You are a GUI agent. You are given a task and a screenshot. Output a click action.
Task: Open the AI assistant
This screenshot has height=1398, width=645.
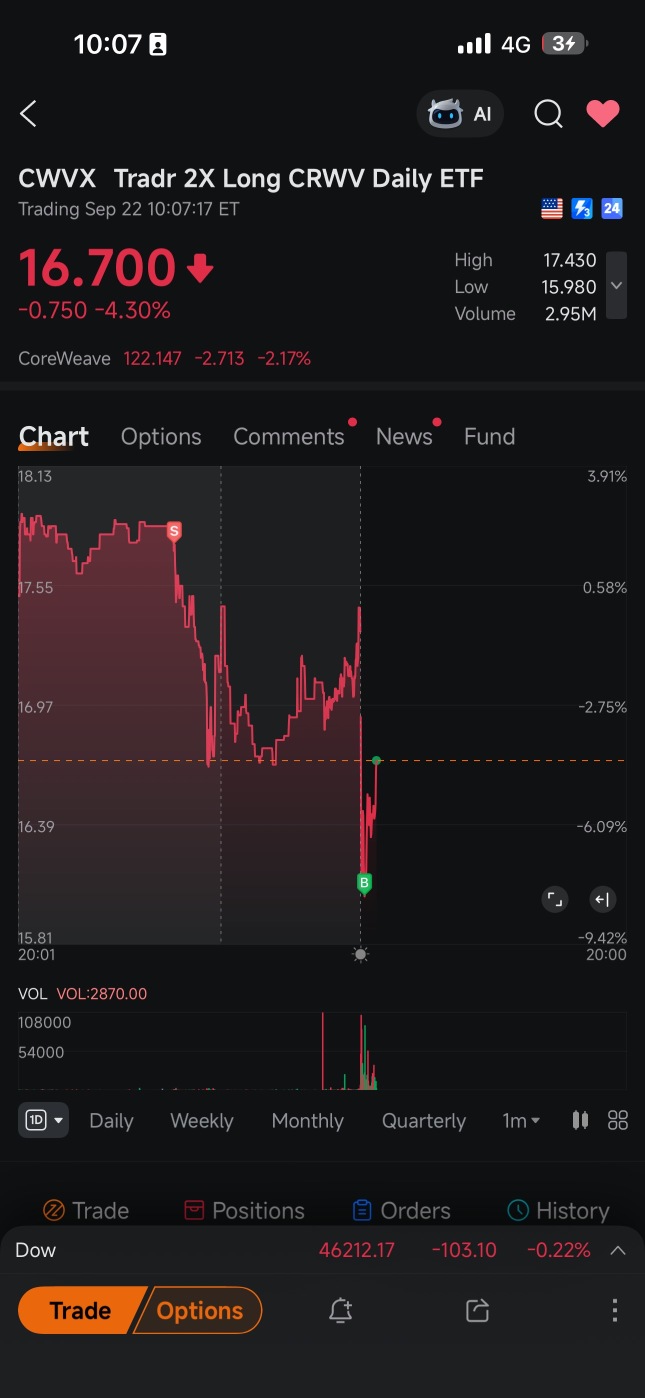coord(460,114)
